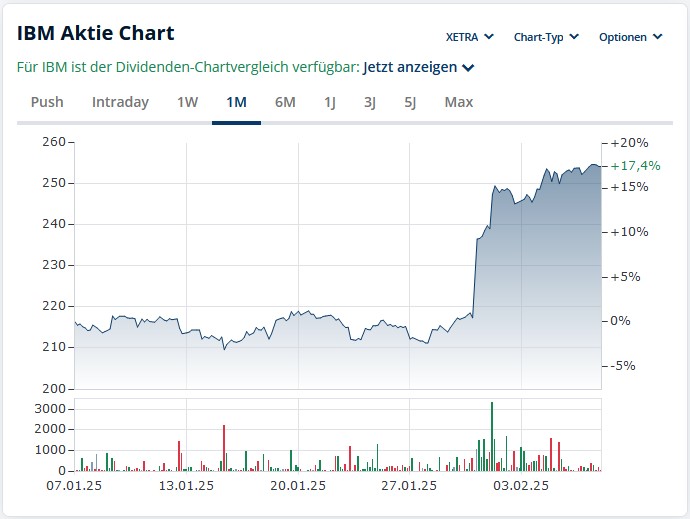690x519 pixels.
Task: Click the IBM Aktie Chart heading
Action: (96, 33)
